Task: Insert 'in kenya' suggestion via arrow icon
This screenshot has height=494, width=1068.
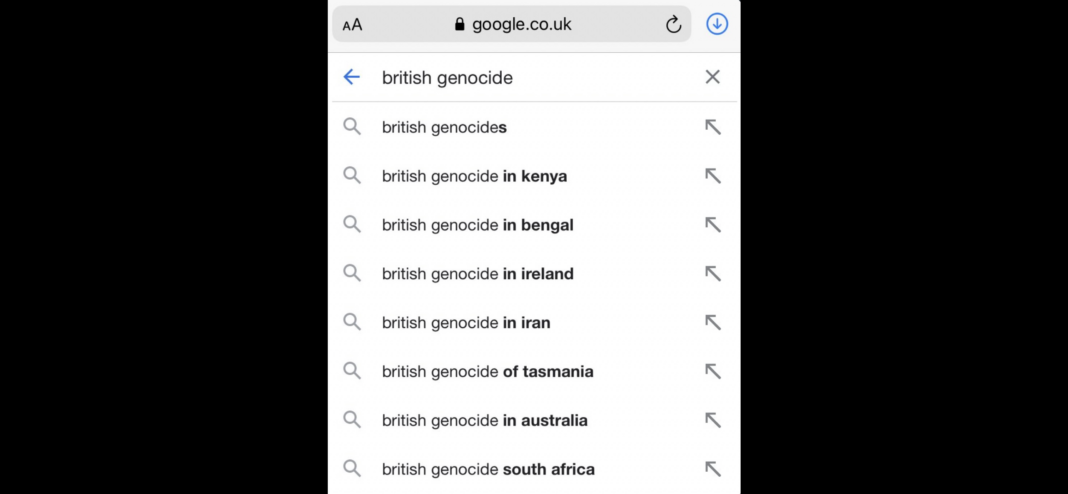Action: (712, 176)
